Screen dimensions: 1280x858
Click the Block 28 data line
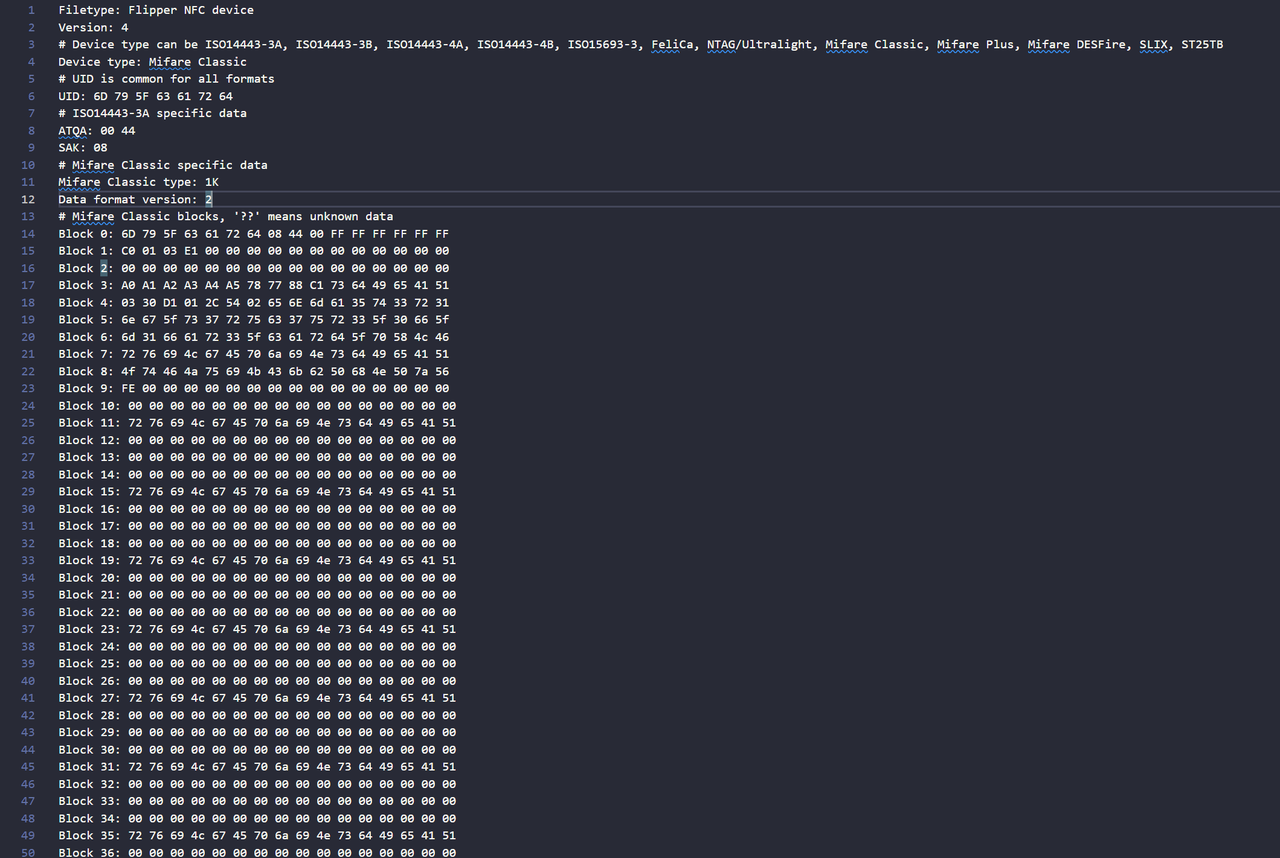pos(257,715)
